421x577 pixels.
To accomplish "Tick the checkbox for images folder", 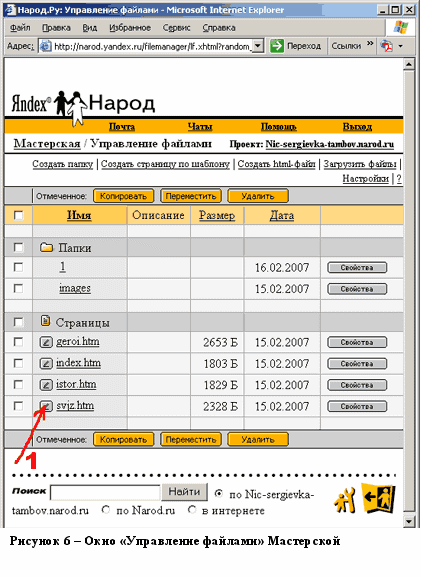I will coord(18,288).
